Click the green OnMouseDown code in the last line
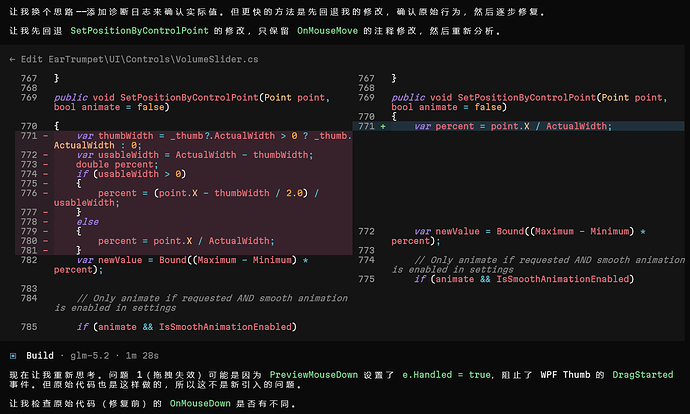690x414 pixels. (x=200, y=403)
